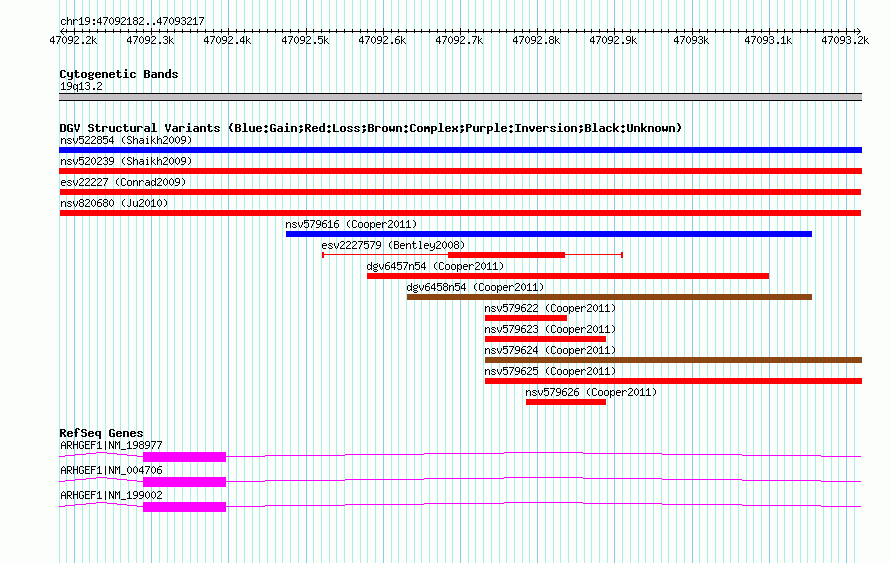Click the nsv522854 (Shaikh2009) variant label
890x563 pixels.
pos(126,140)
